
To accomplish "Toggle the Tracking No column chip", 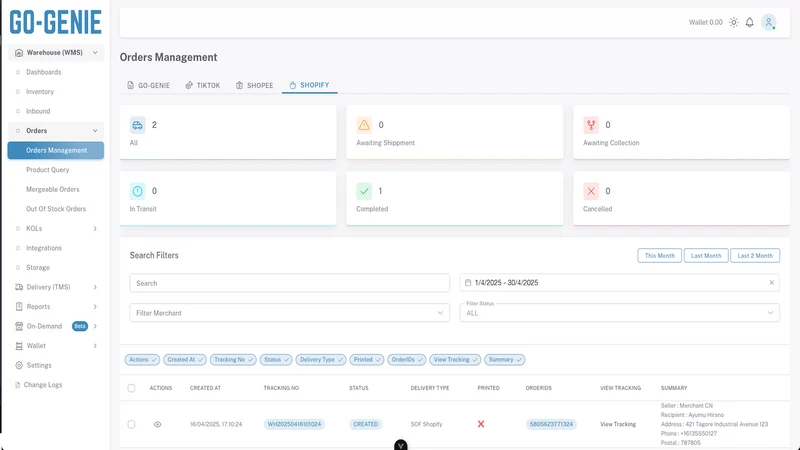I will tap(233, 360).
